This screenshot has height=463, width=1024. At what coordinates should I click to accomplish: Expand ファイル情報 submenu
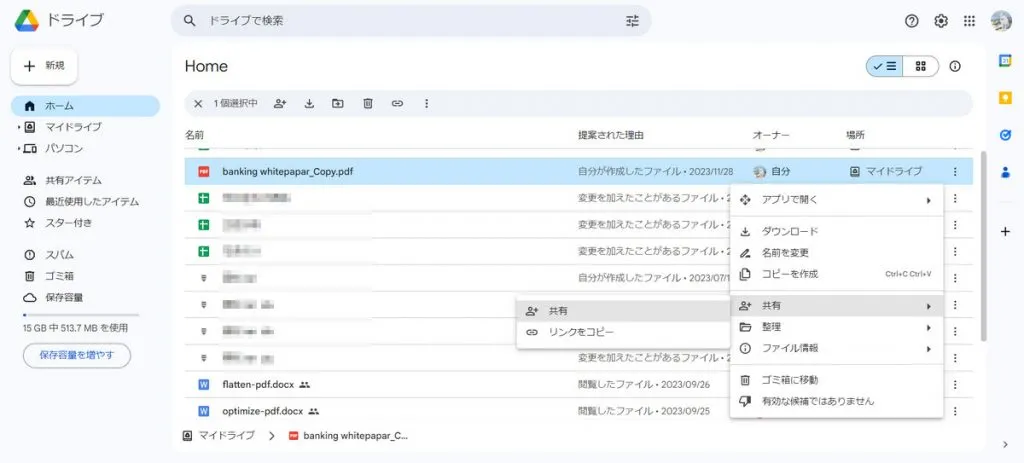click(x=928, y=349)
